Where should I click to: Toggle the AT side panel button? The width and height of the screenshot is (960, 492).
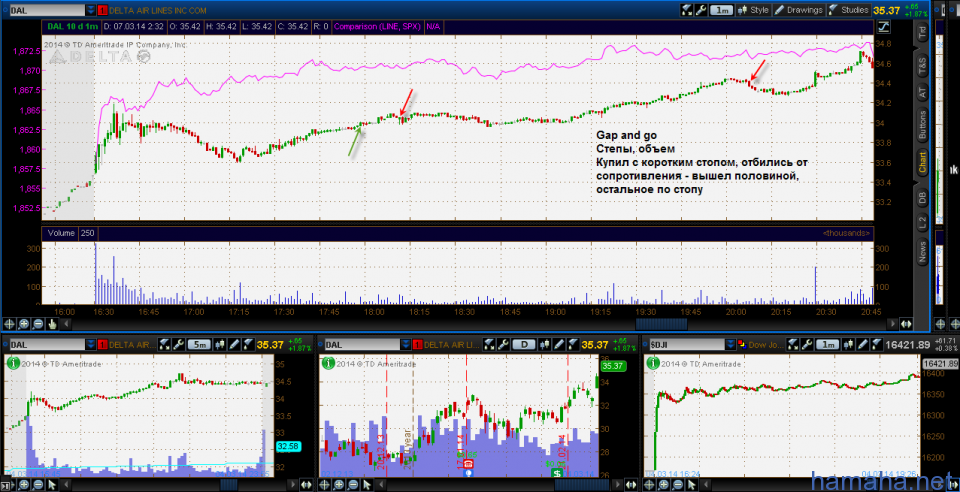click(x=923, y=92)
